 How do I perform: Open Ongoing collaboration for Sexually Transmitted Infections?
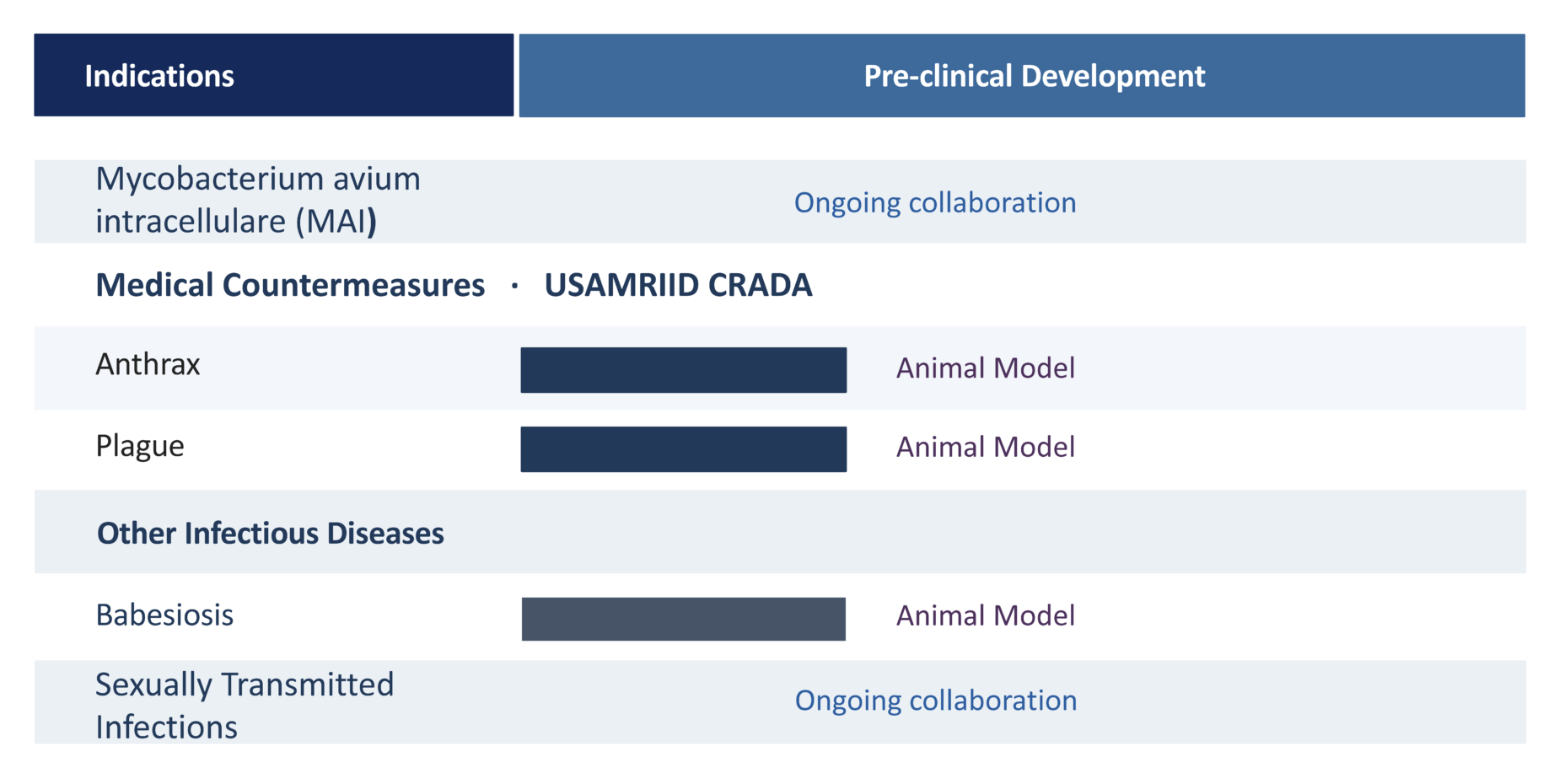click(x=935, y=701)
